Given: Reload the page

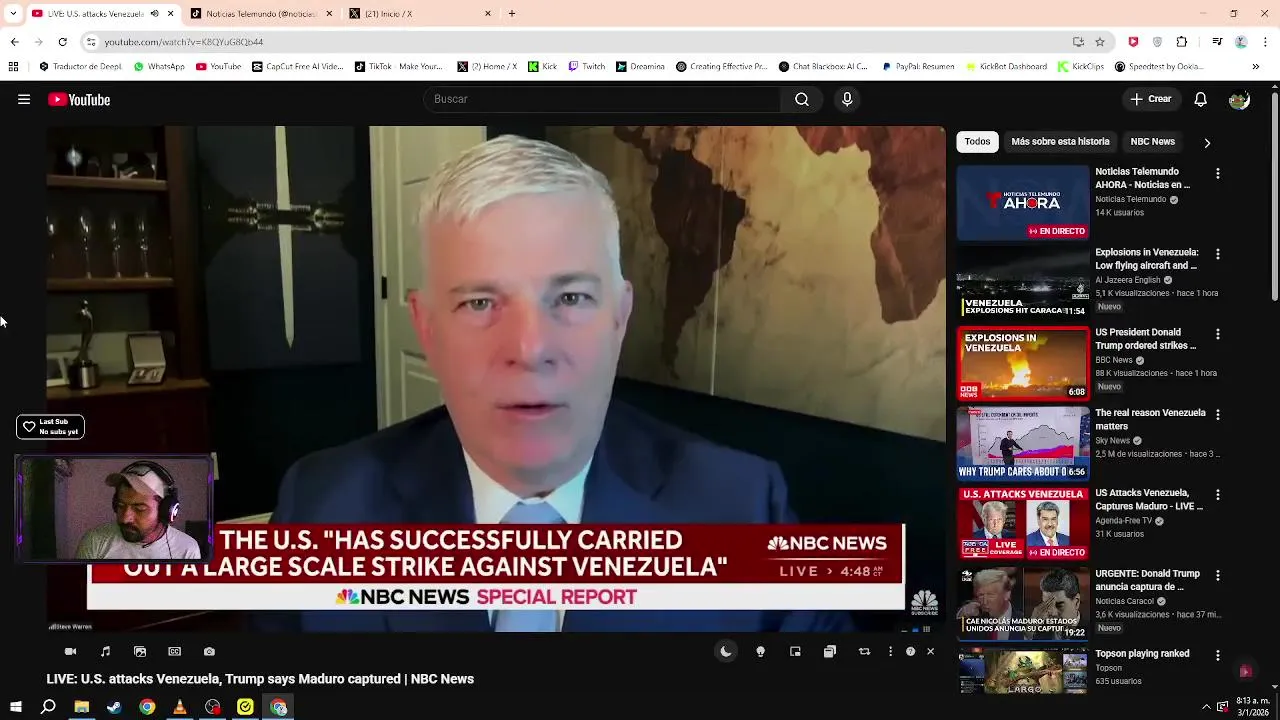Looking at the screenshot, I should click(62, 42).
